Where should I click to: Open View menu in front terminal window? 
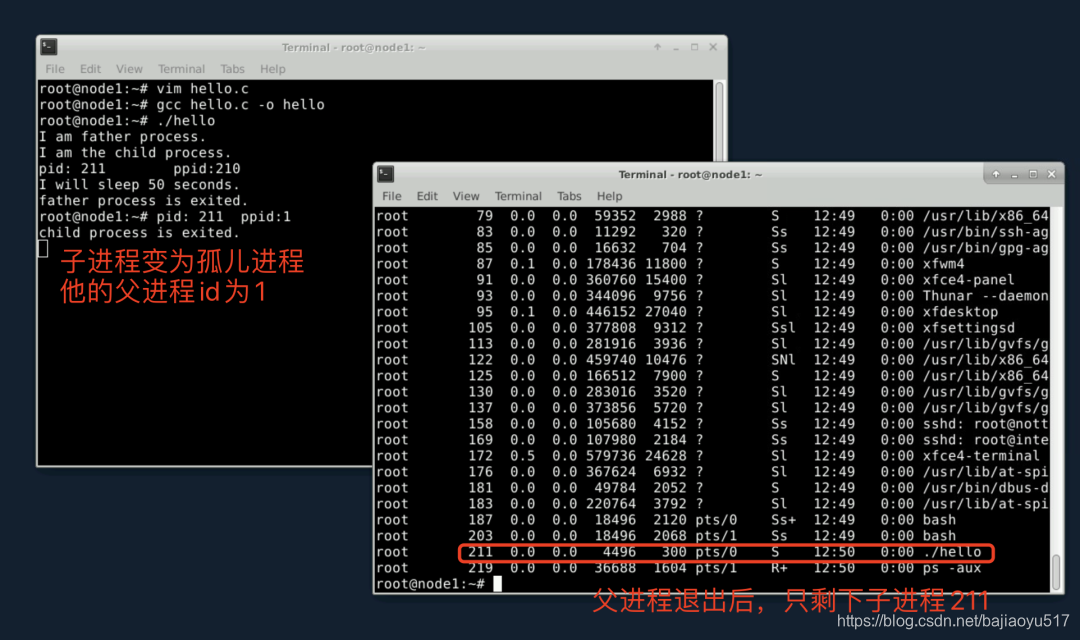pos(466,196)
